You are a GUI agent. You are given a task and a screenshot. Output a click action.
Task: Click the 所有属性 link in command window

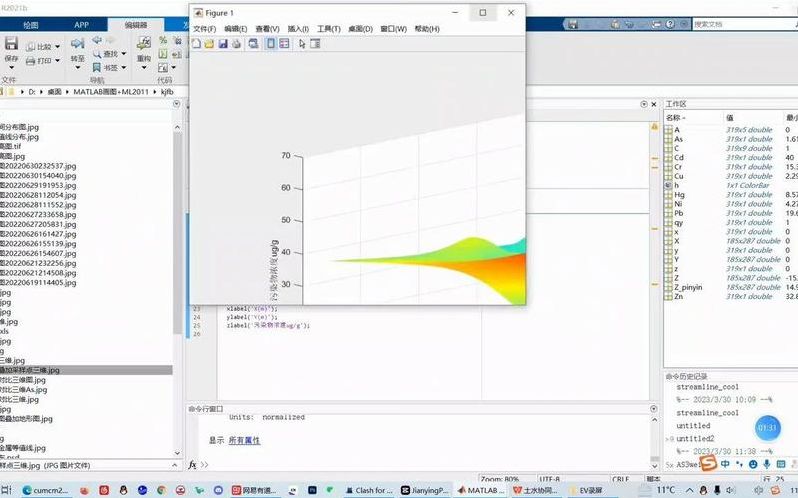pos(244,440)
